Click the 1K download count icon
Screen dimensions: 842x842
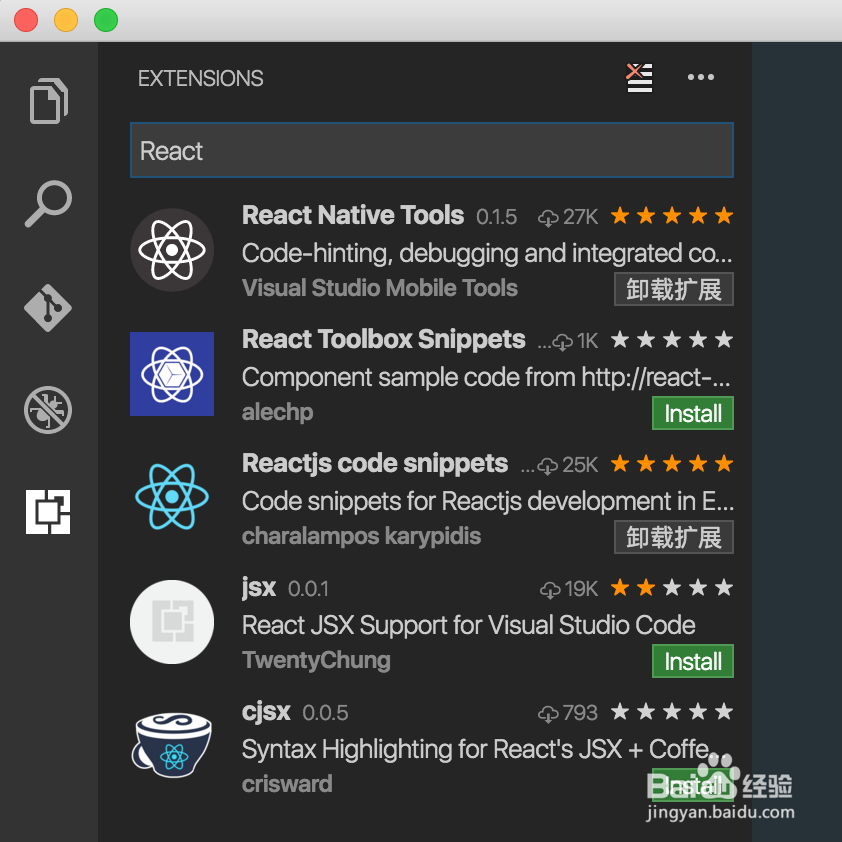pyautogui.click(x=562, y=342)
